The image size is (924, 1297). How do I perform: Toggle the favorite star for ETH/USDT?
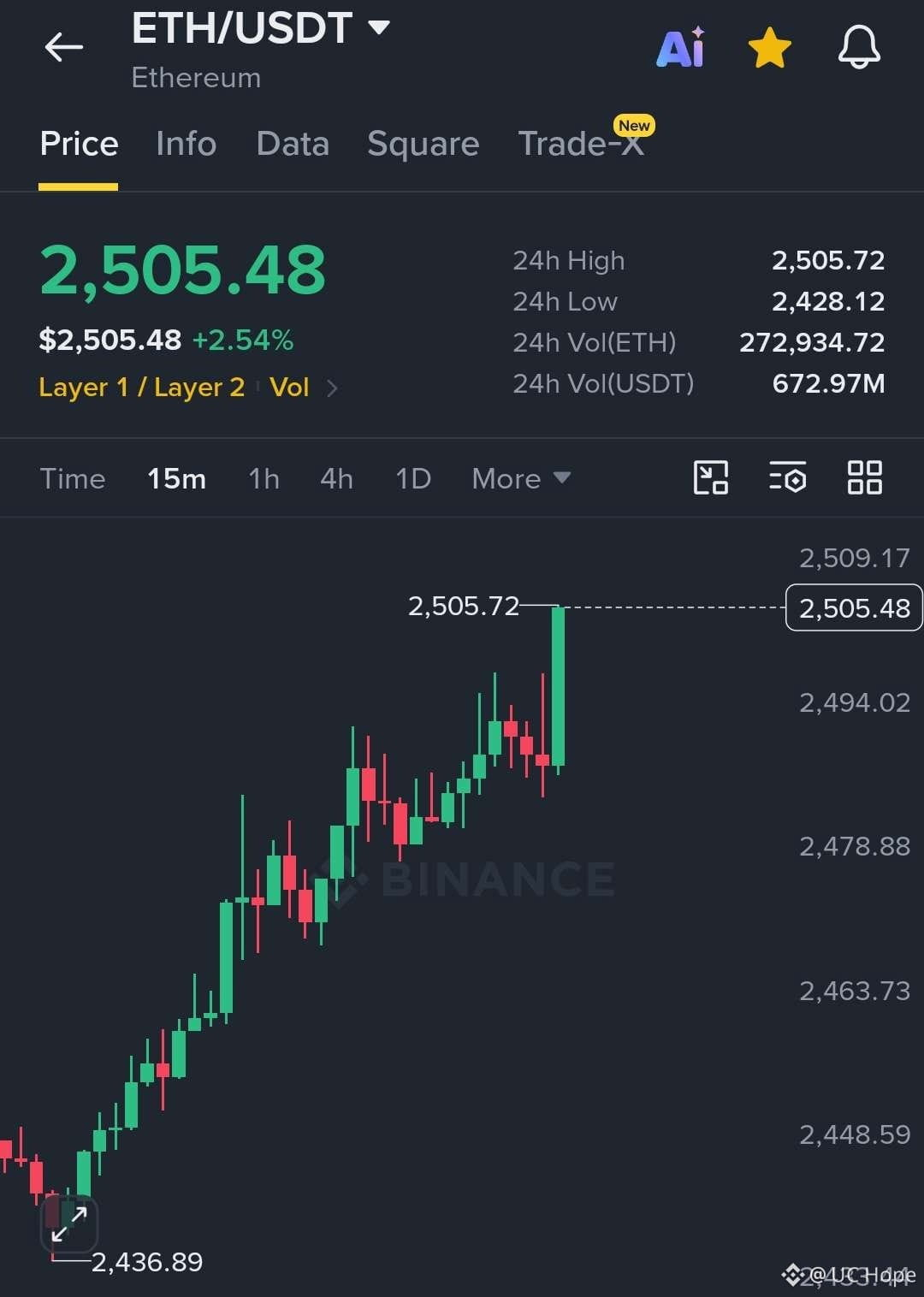(x=770, y=47)
